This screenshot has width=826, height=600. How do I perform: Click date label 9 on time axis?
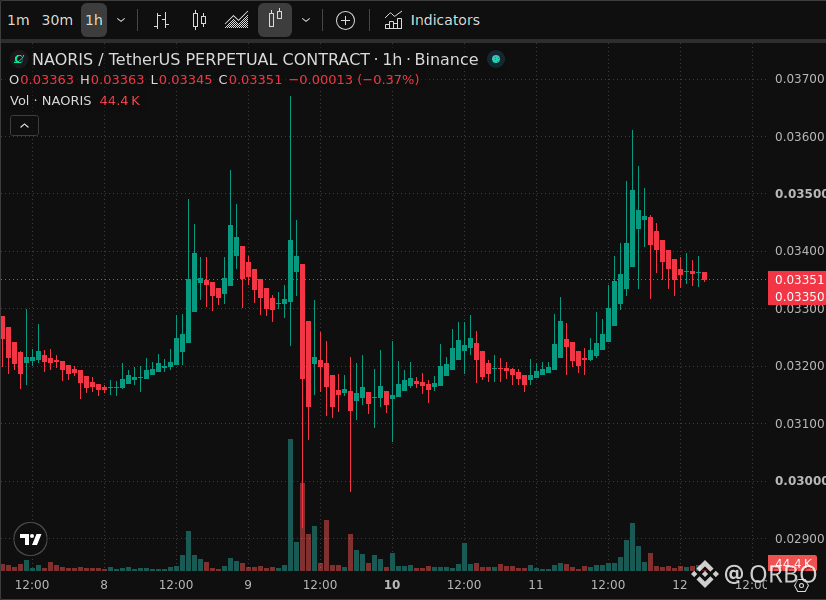point(248,585)
